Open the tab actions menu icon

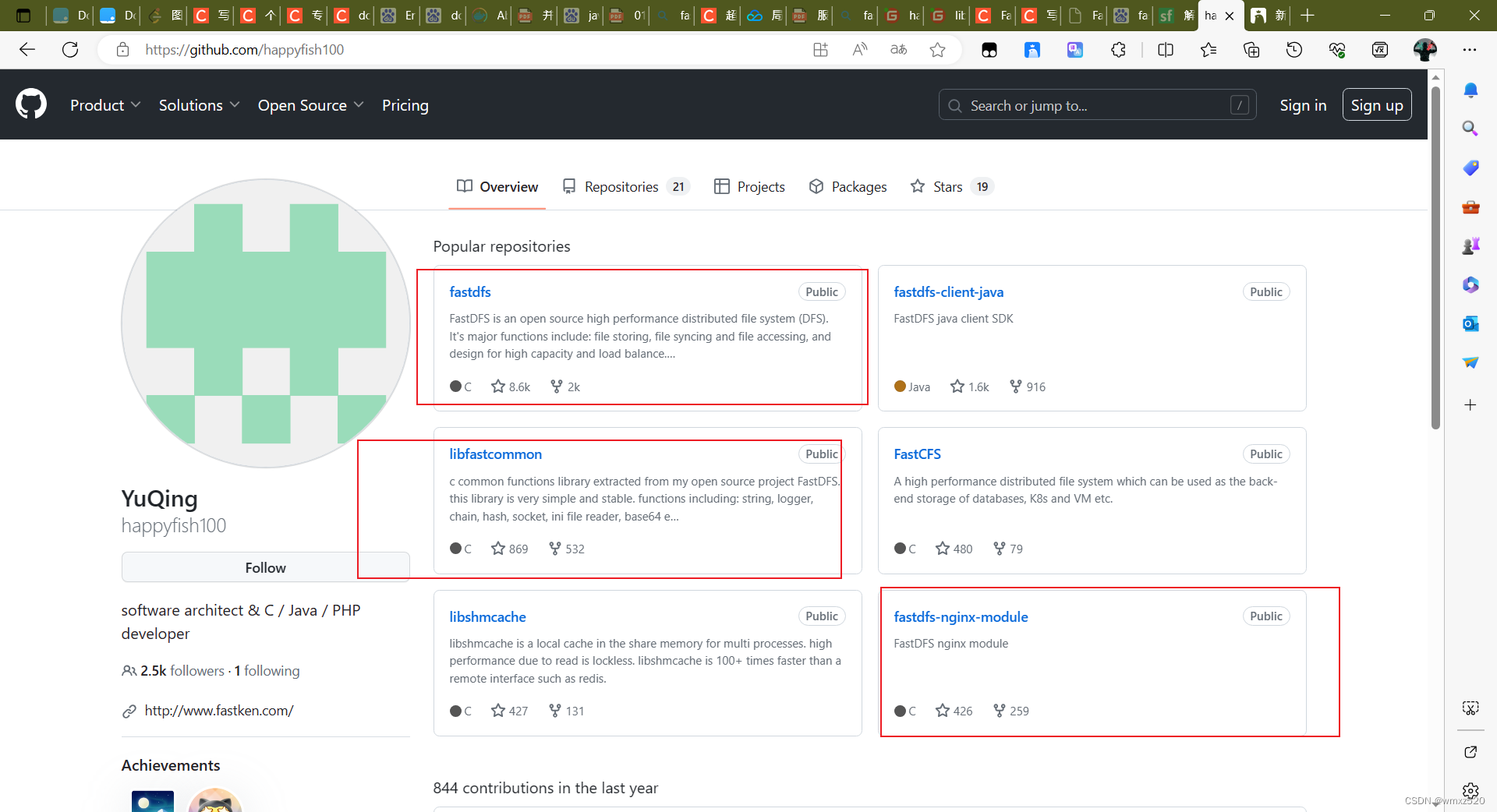[x=23, y=16]
